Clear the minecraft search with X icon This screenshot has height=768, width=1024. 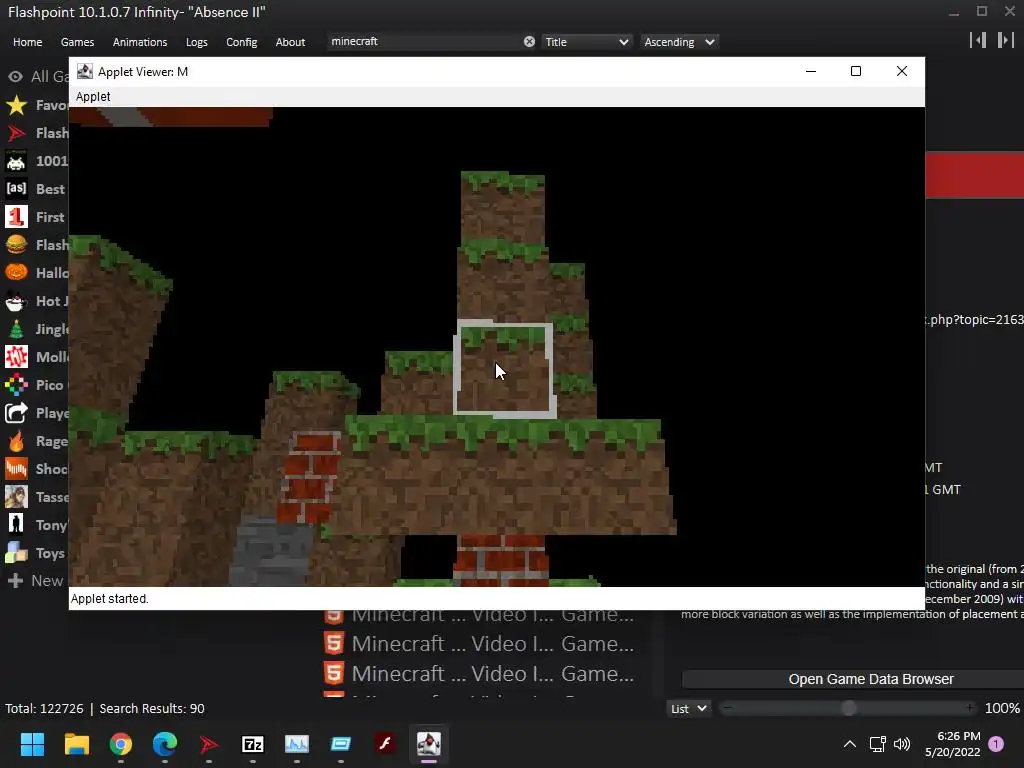[x=529, y=42]
